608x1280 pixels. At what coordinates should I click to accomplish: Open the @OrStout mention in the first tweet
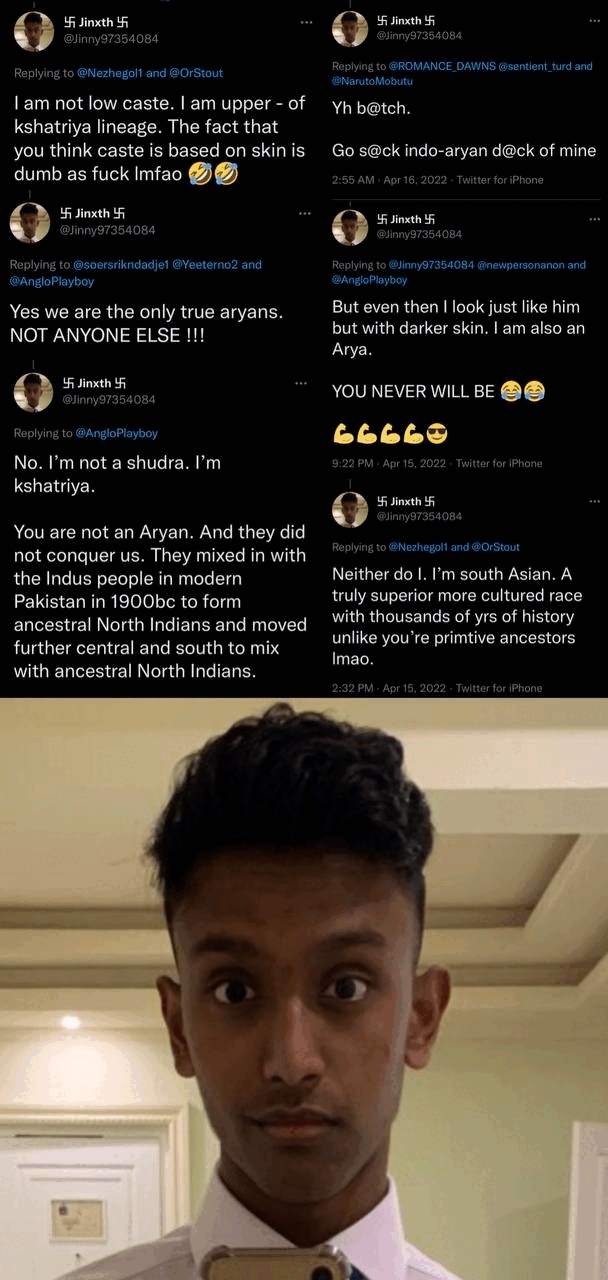[197, 73]
